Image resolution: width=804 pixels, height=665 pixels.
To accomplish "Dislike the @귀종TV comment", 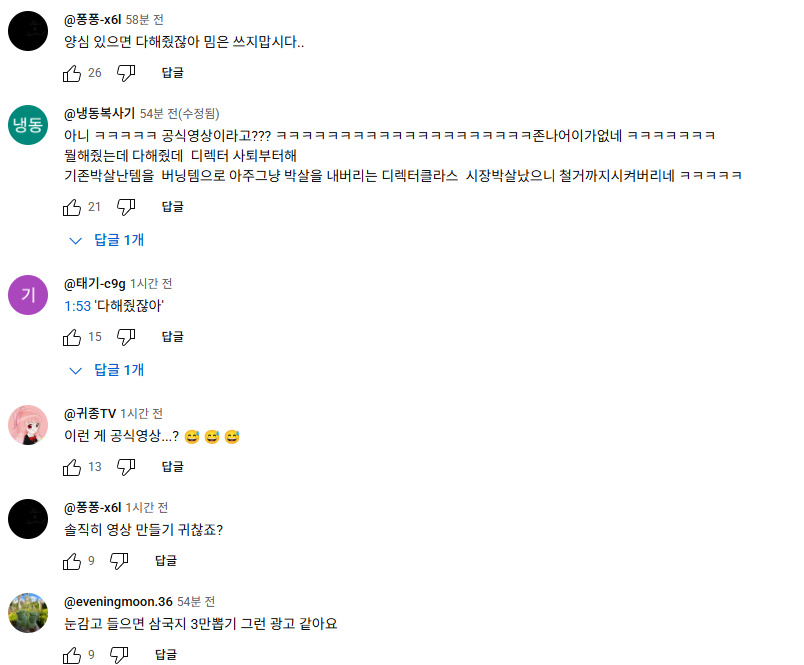I will (x=126, y=467).
